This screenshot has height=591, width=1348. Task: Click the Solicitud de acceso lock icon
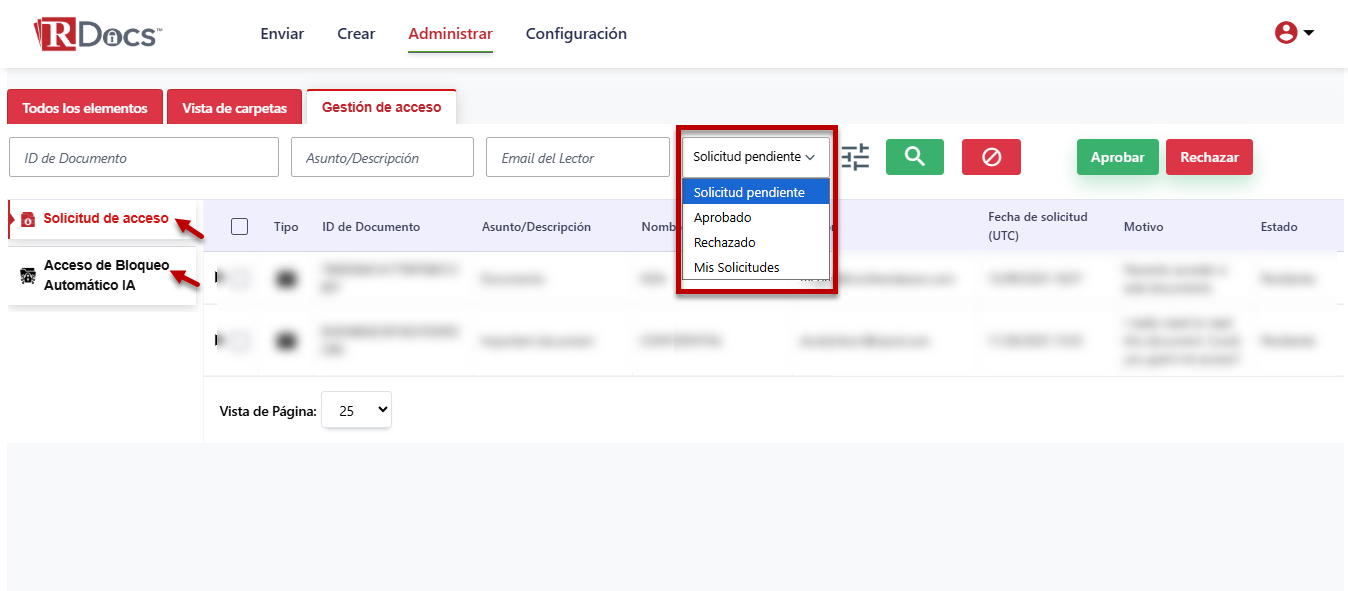coord(28,220)
